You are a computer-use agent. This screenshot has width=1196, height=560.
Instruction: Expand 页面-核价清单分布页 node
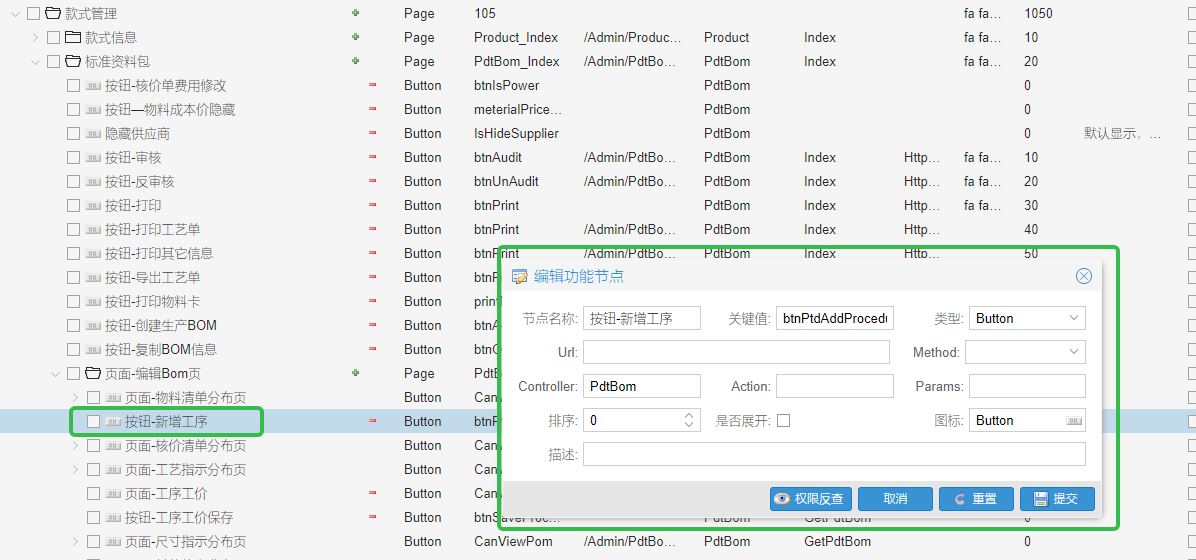tap(76, 445)
